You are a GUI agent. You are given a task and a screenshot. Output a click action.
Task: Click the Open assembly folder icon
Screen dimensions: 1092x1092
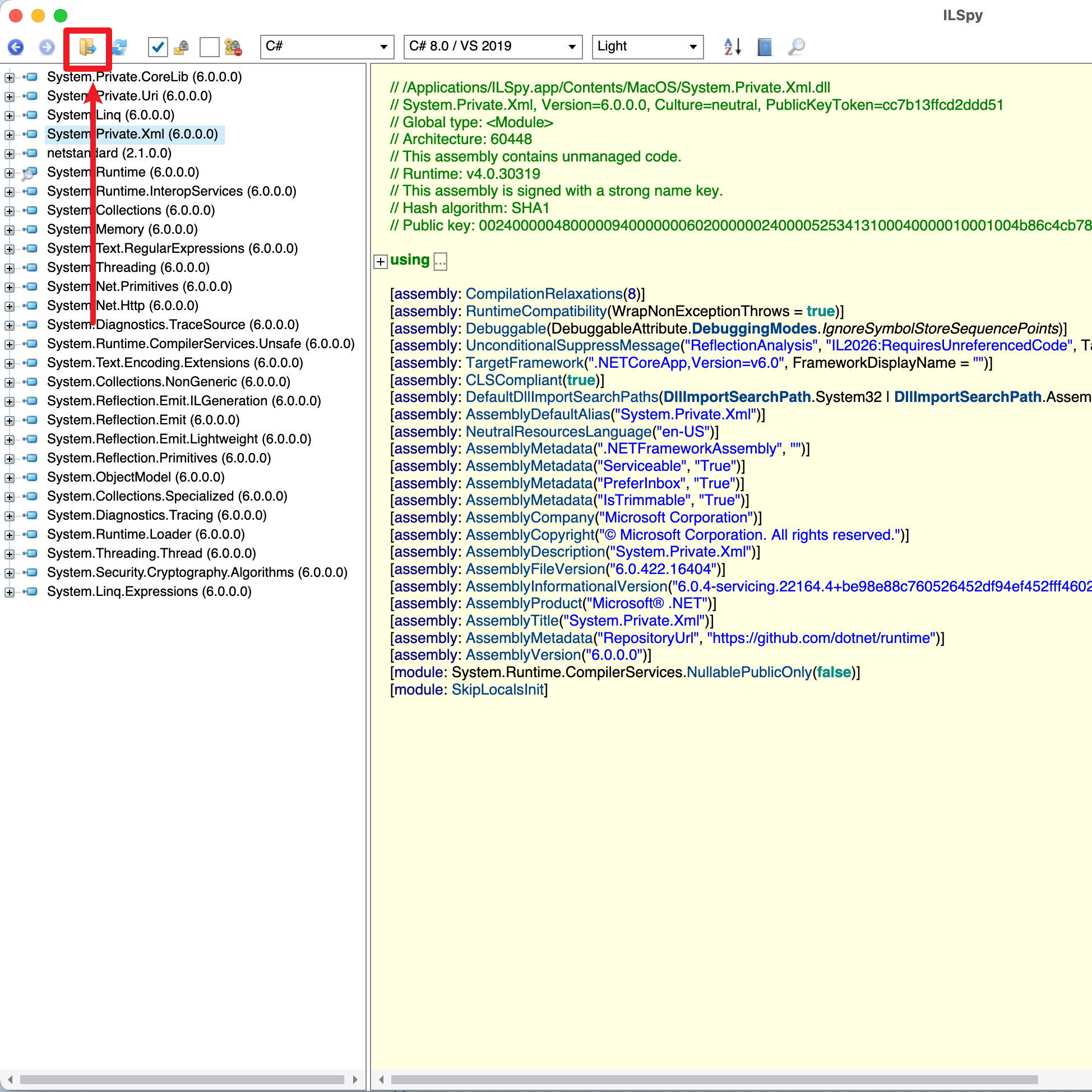(x=87, y=47)
